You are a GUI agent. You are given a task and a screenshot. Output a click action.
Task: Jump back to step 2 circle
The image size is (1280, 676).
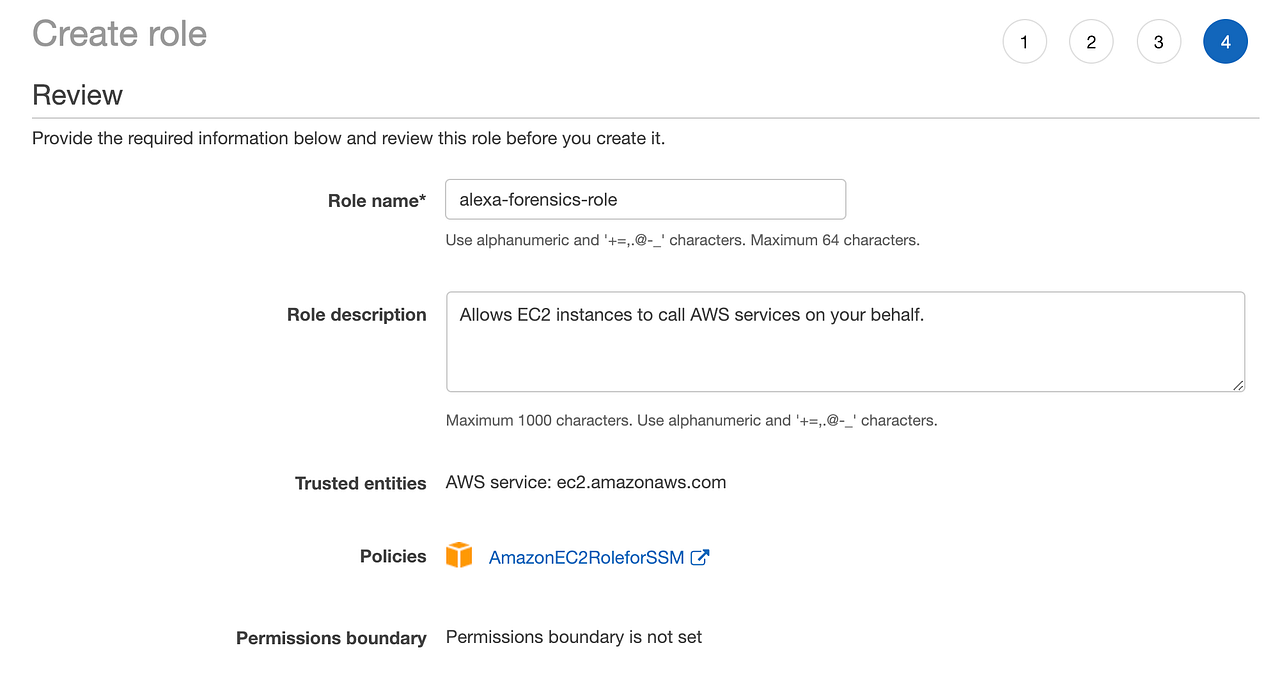(1091, 43)
